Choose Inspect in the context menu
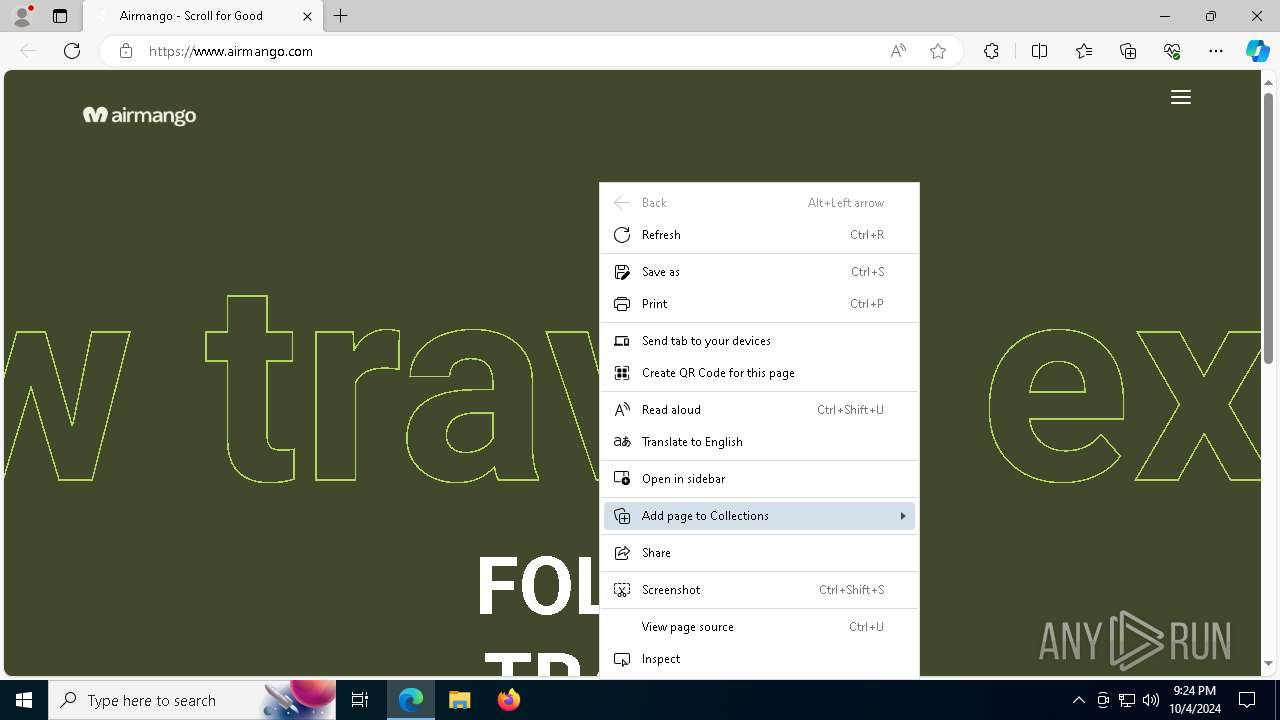Viewport: 1280px width, 720px height. (x=759, y=659)
